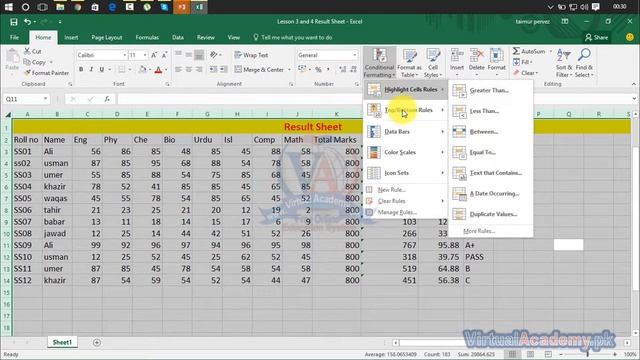This screenshot has width=640, height=360.
Task: Click Tell me what you want to do
Action: [293, 37]
